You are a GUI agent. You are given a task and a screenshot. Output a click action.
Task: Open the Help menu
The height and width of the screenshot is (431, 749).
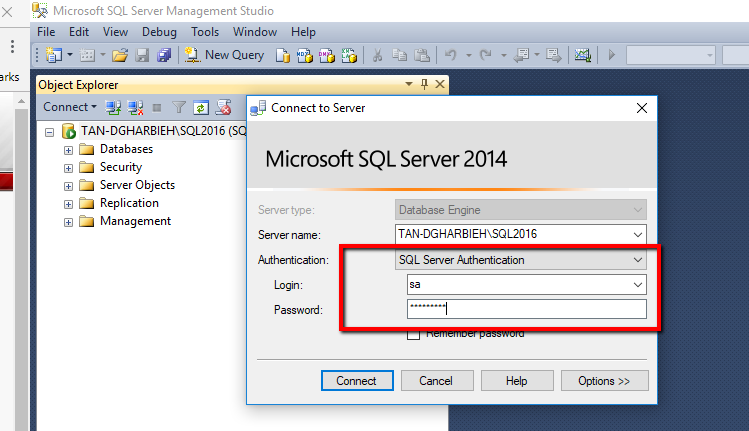coord(303,32)
